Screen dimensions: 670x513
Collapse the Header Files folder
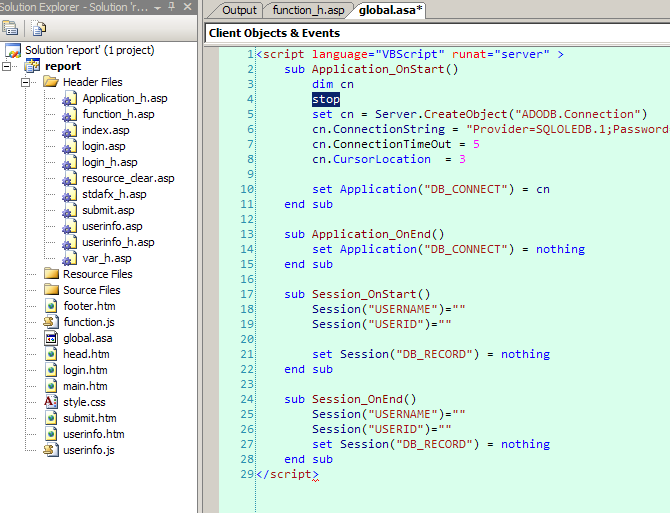26,82
